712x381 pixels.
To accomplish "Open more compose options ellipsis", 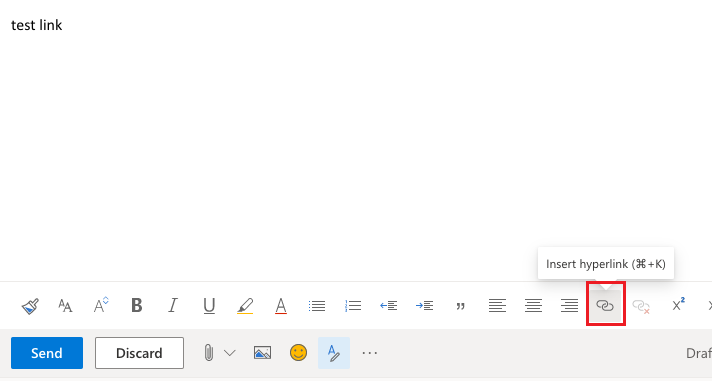I will pos(370,353).
